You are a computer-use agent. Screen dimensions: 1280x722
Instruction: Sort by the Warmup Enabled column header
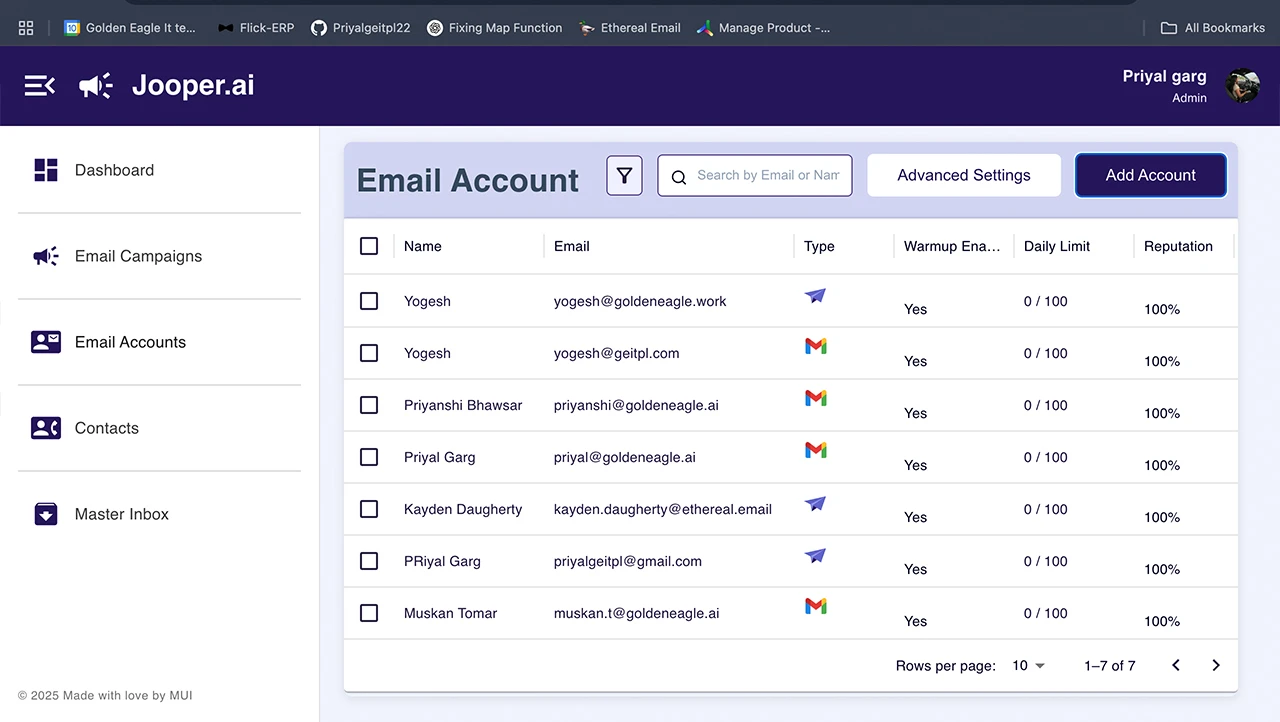[x=952, y=246]
